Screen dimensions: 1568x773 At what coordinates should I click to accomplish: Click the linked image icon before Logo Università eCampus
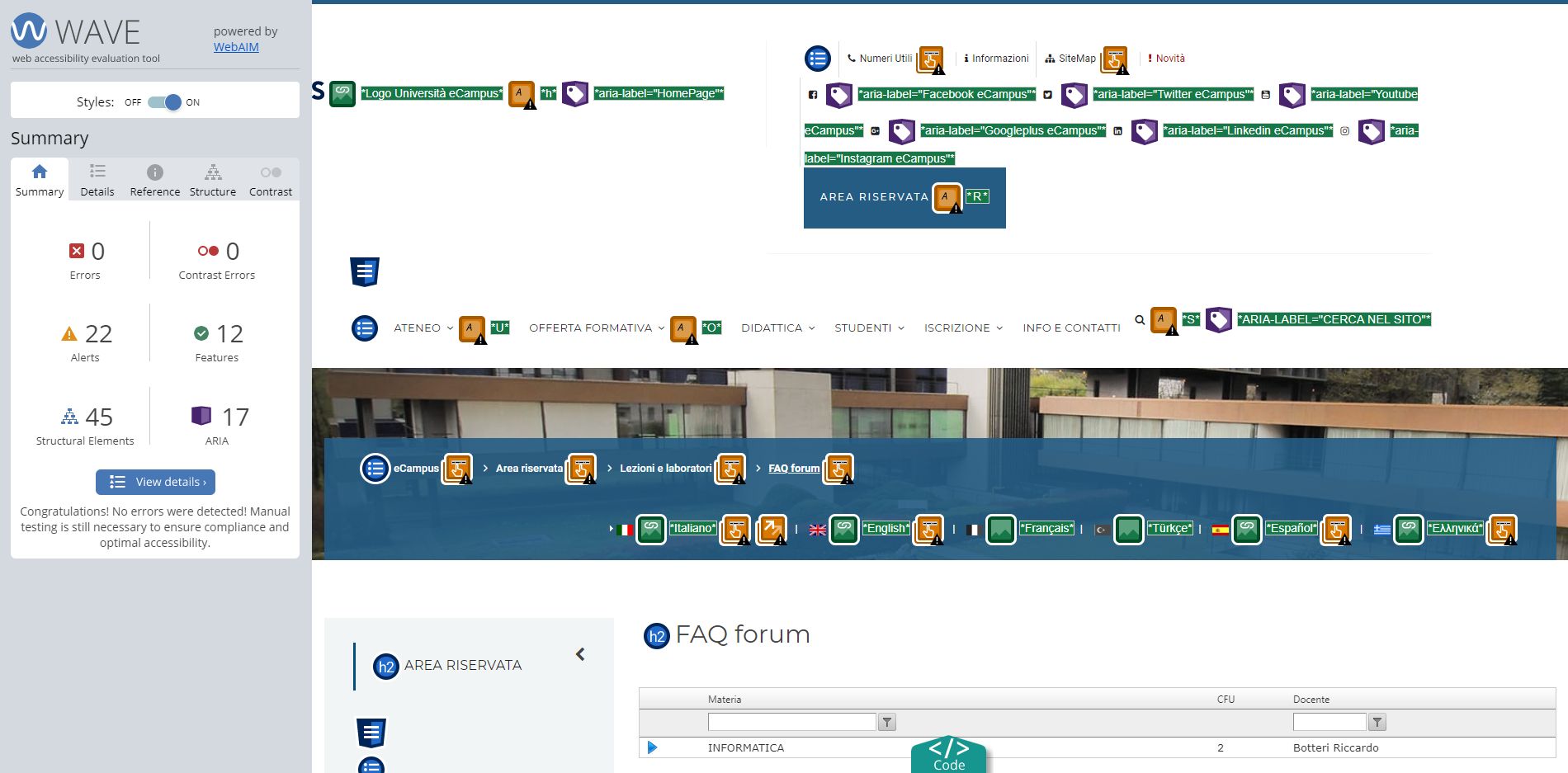(x=342, y=93)
